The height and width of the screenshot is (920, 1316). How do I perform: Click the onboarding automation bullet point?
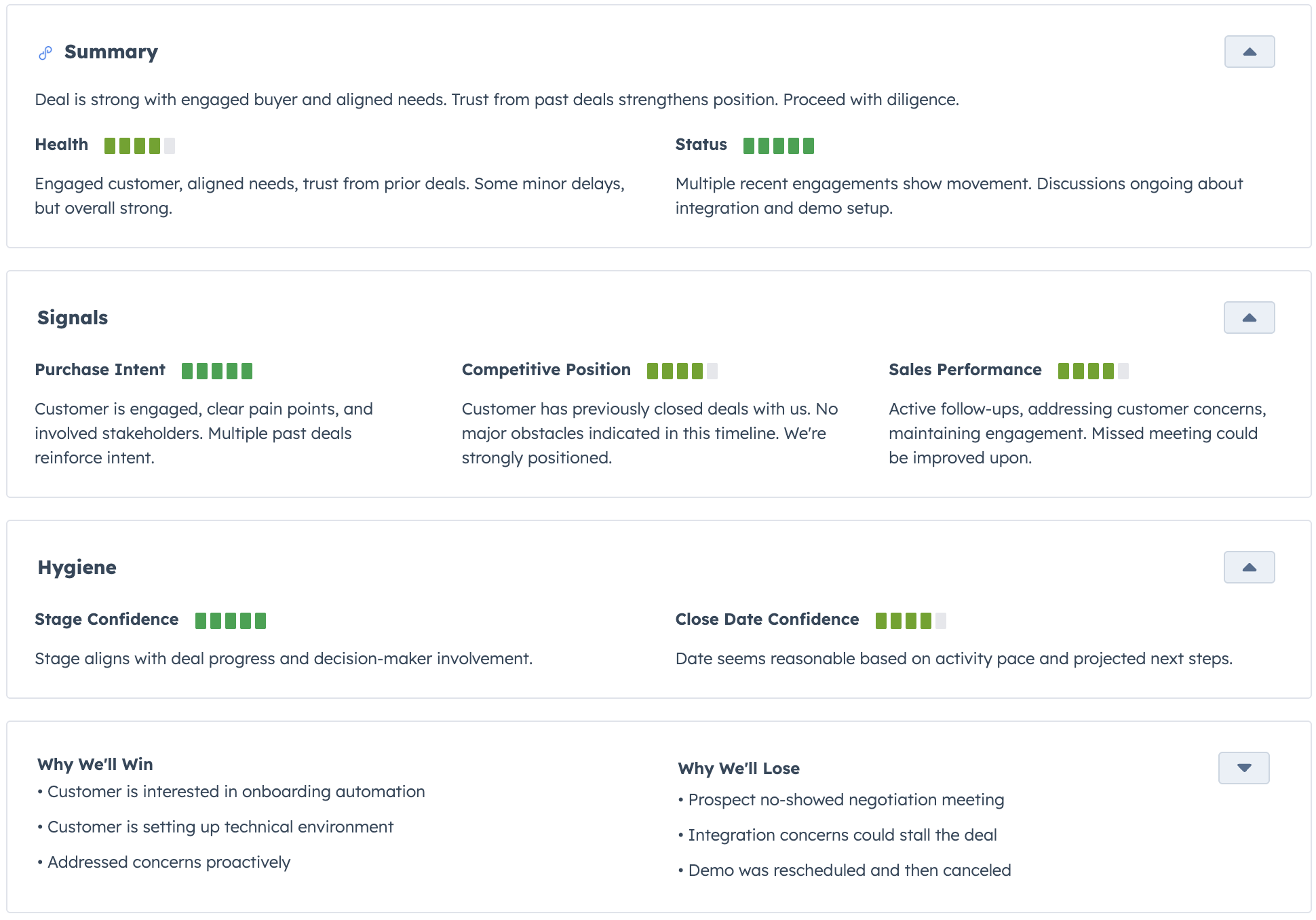coord(235,791)
